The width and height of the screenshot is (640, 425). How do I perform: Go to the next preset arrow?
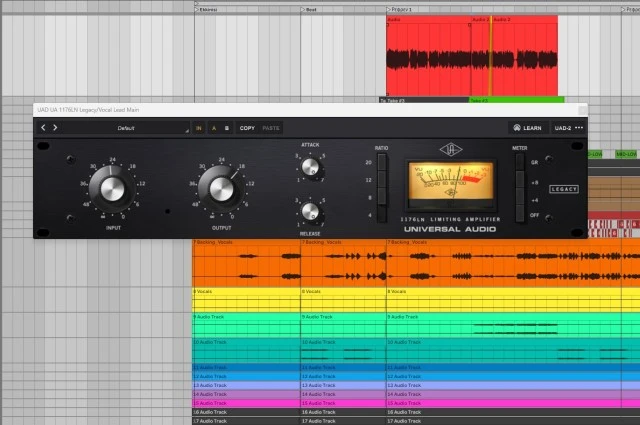click(55, 128)
